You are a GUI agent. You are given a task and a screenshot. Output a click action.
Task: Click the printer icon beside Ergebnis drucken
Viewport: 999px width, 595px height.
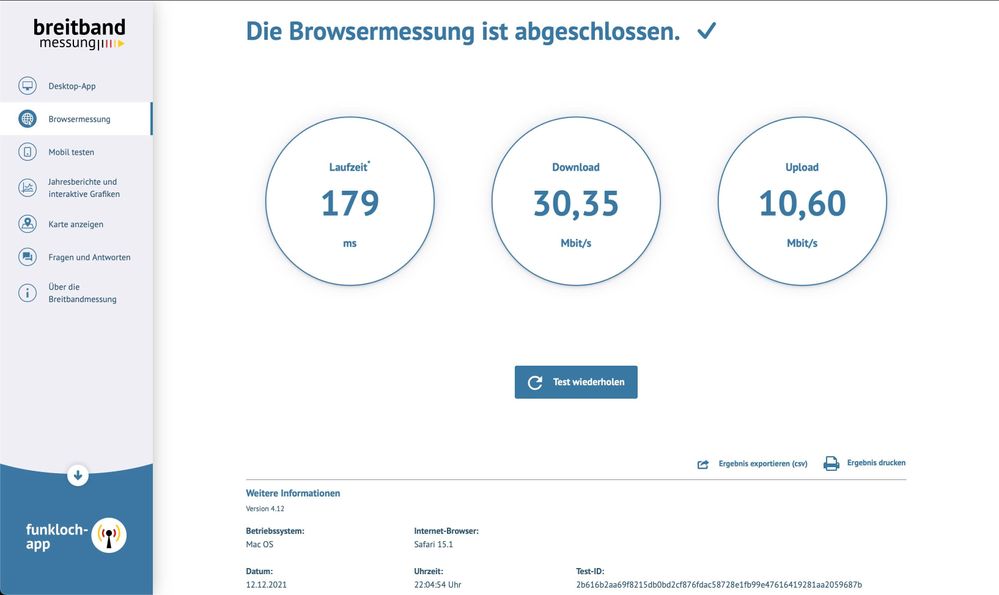[830, 462]
